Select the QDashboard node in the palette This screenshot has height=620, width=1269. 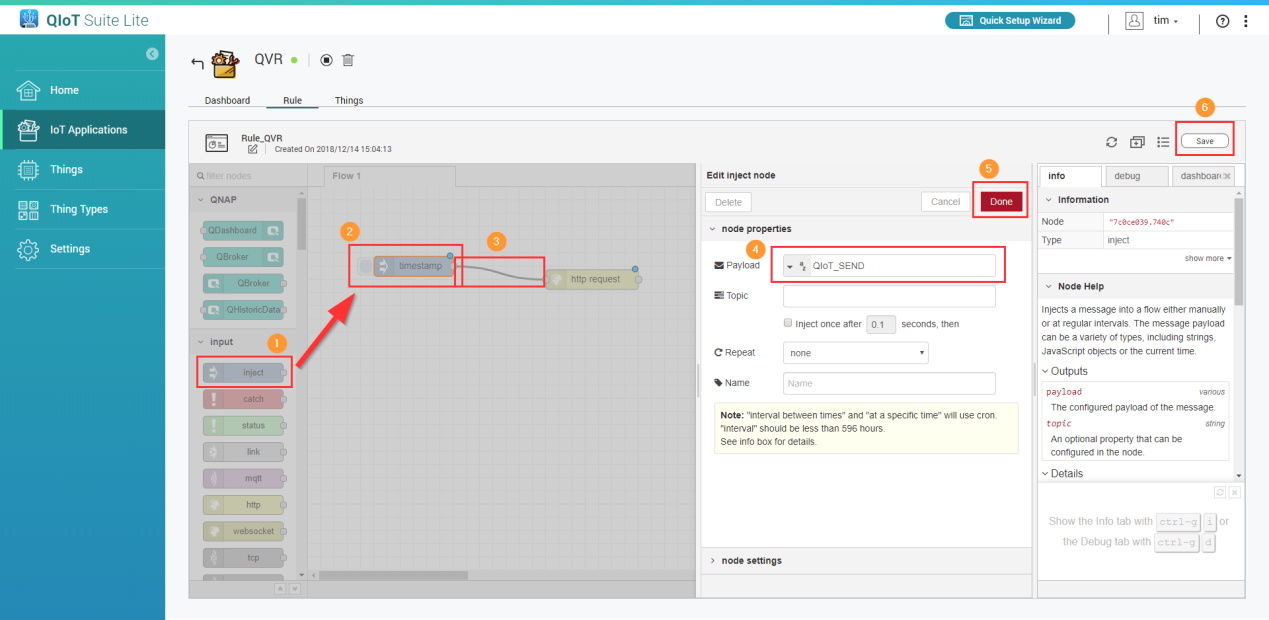pos(242,230)
